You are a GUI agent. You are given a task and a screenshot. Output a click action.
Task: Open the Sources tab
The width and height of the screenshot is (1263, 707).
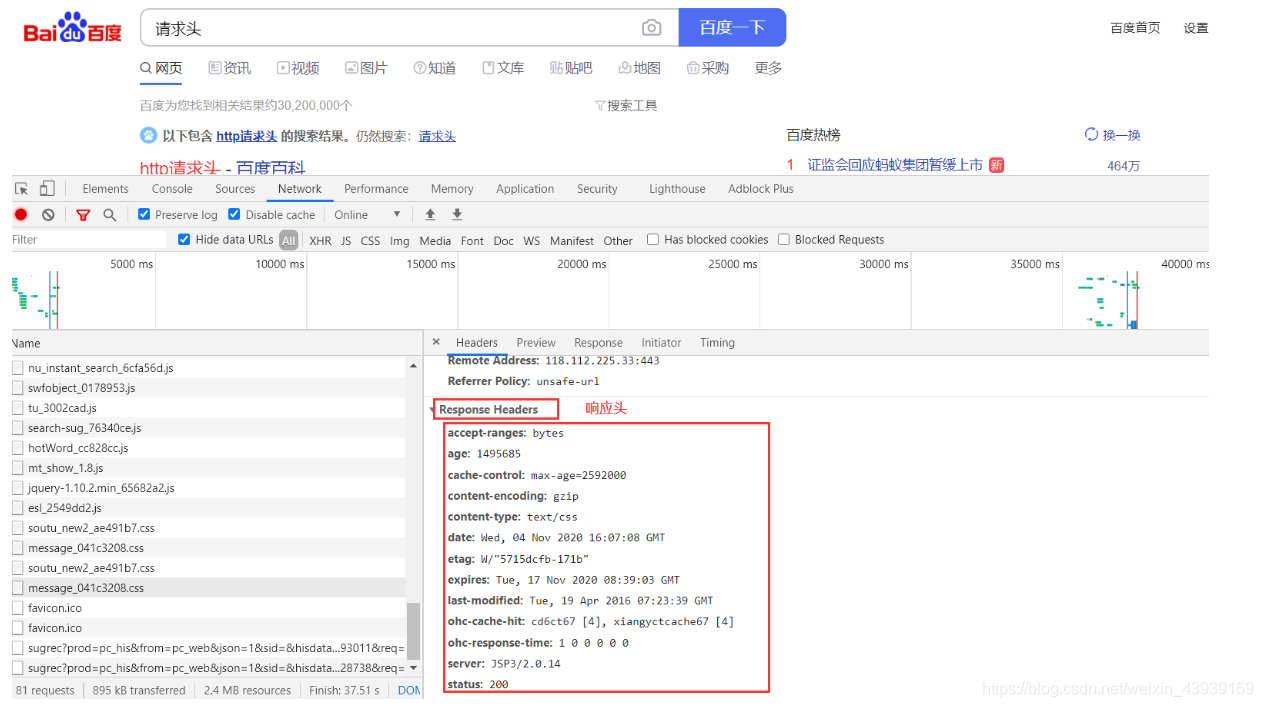click(235, 189)
